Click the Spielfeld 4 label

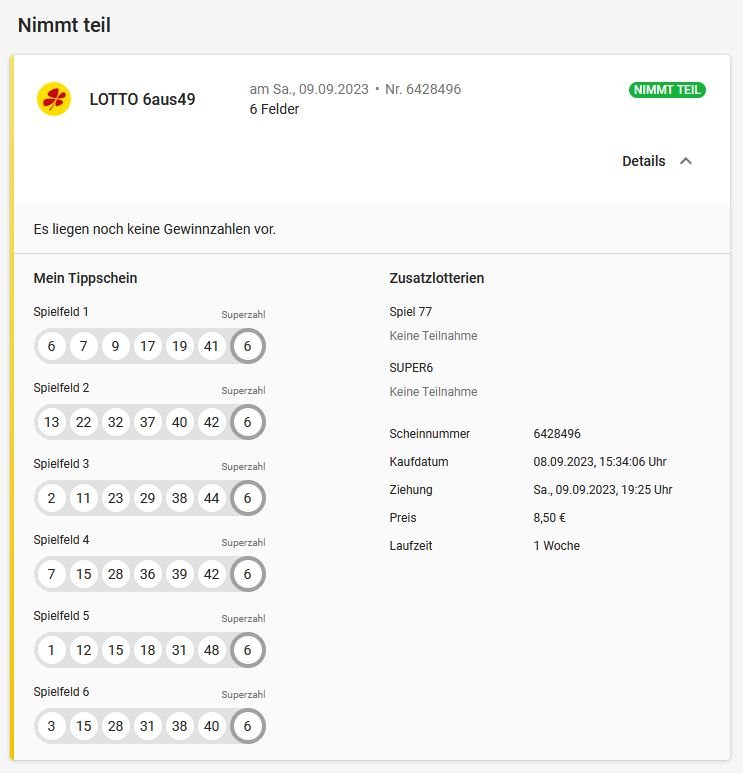61,539
